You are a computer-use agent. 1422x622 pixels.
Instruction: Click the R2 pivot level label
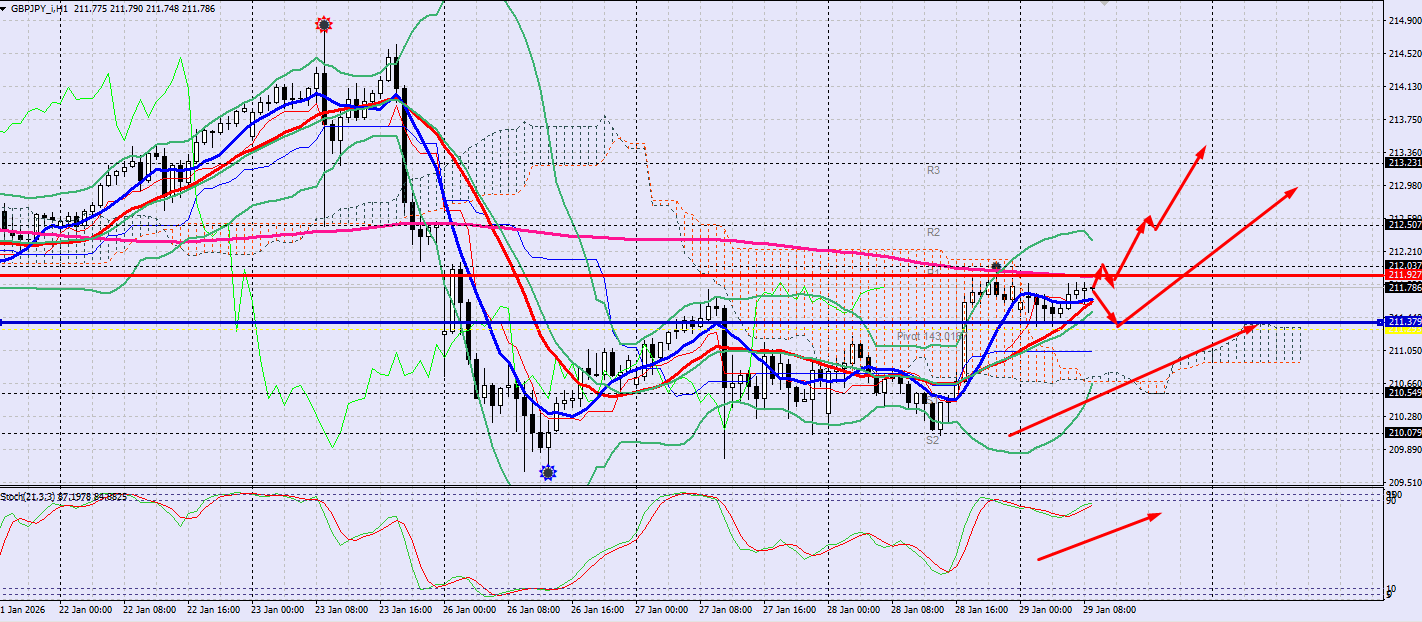click(933, 232)
